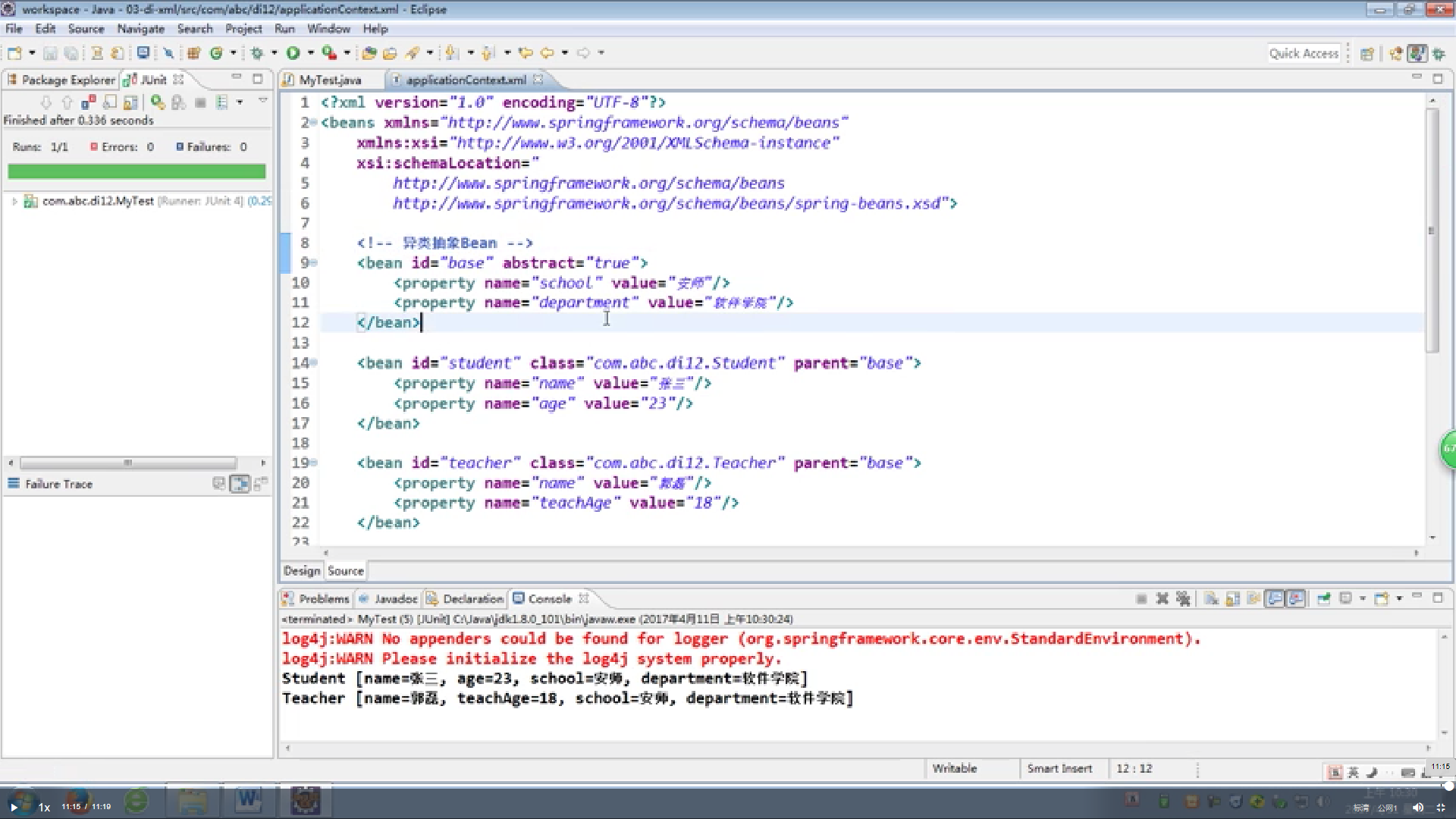Click the New Java Package icon

[x=194, y=53]
